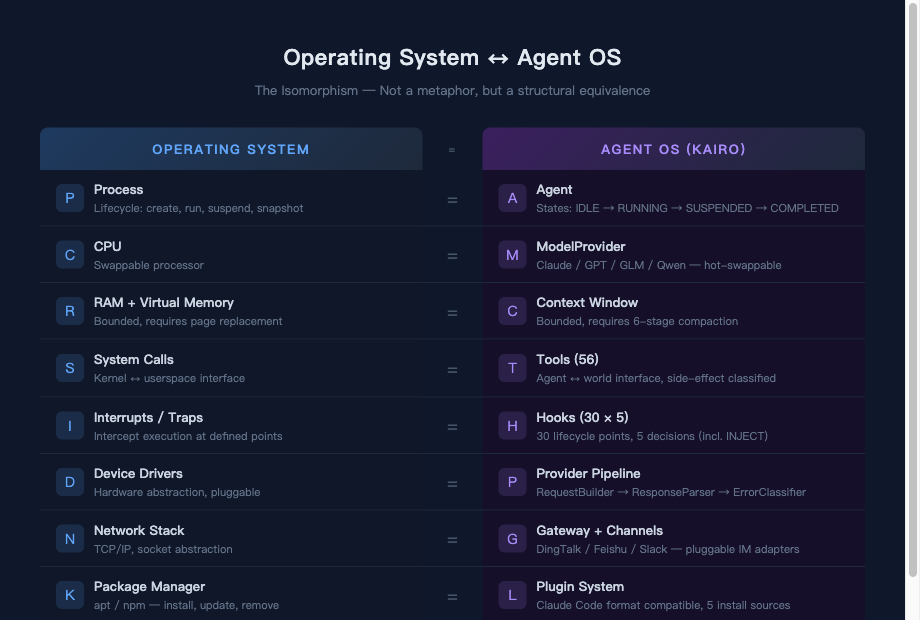The width and height of the screenshot is (920, 620).
Task: Click the vertical page scrollbar
Action: pyautogui.click(x=913, y=289)
